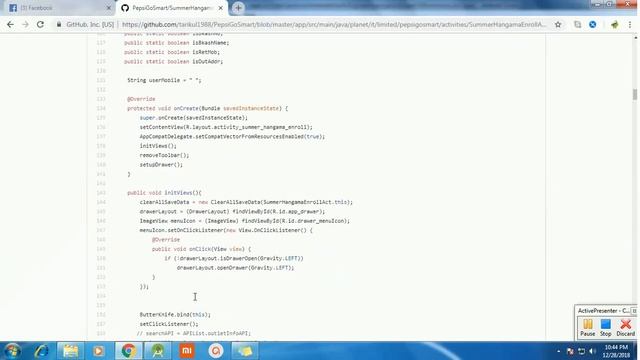Click the 'AppCompatDelegate.setCompatVectorFromResourcesEnabled(true);' line
The width and height of the screenshot is (640, 360).
click(232, 136)
